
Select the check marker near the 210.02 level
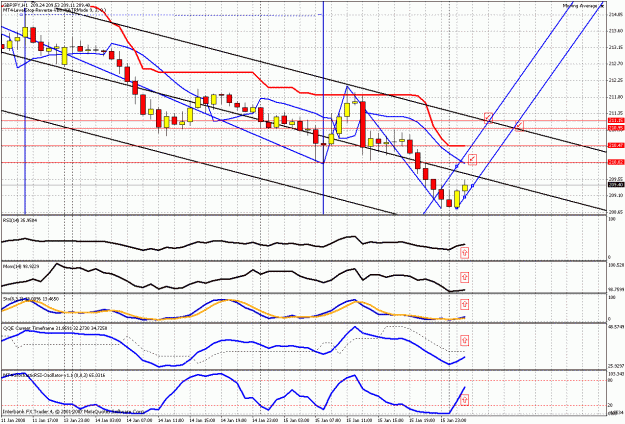472,159
